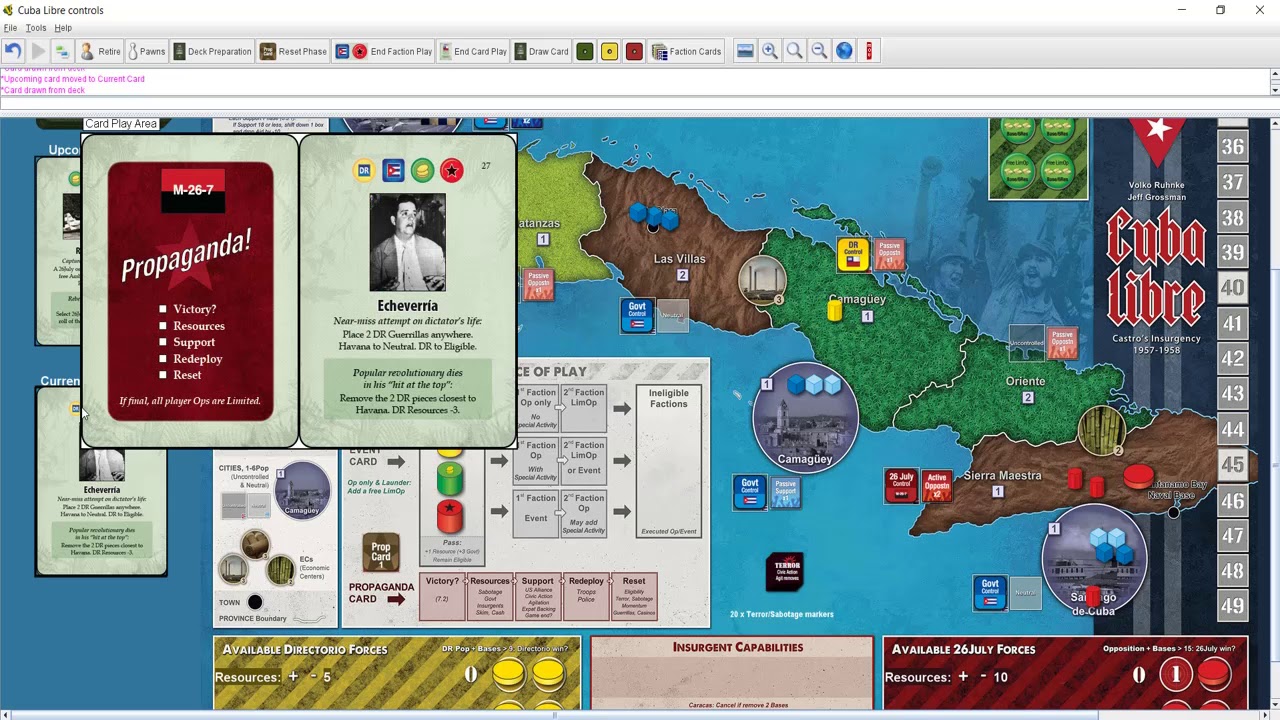Click the red base disc in Available 26July Forces

click(1215, 675)
